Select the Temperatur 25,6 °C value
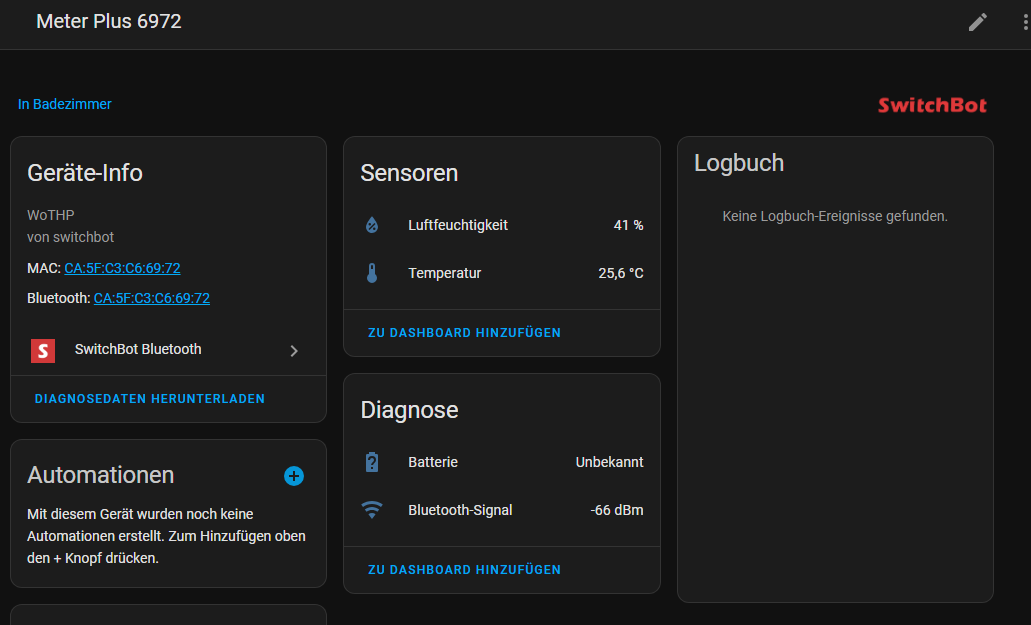 point(620,273)
